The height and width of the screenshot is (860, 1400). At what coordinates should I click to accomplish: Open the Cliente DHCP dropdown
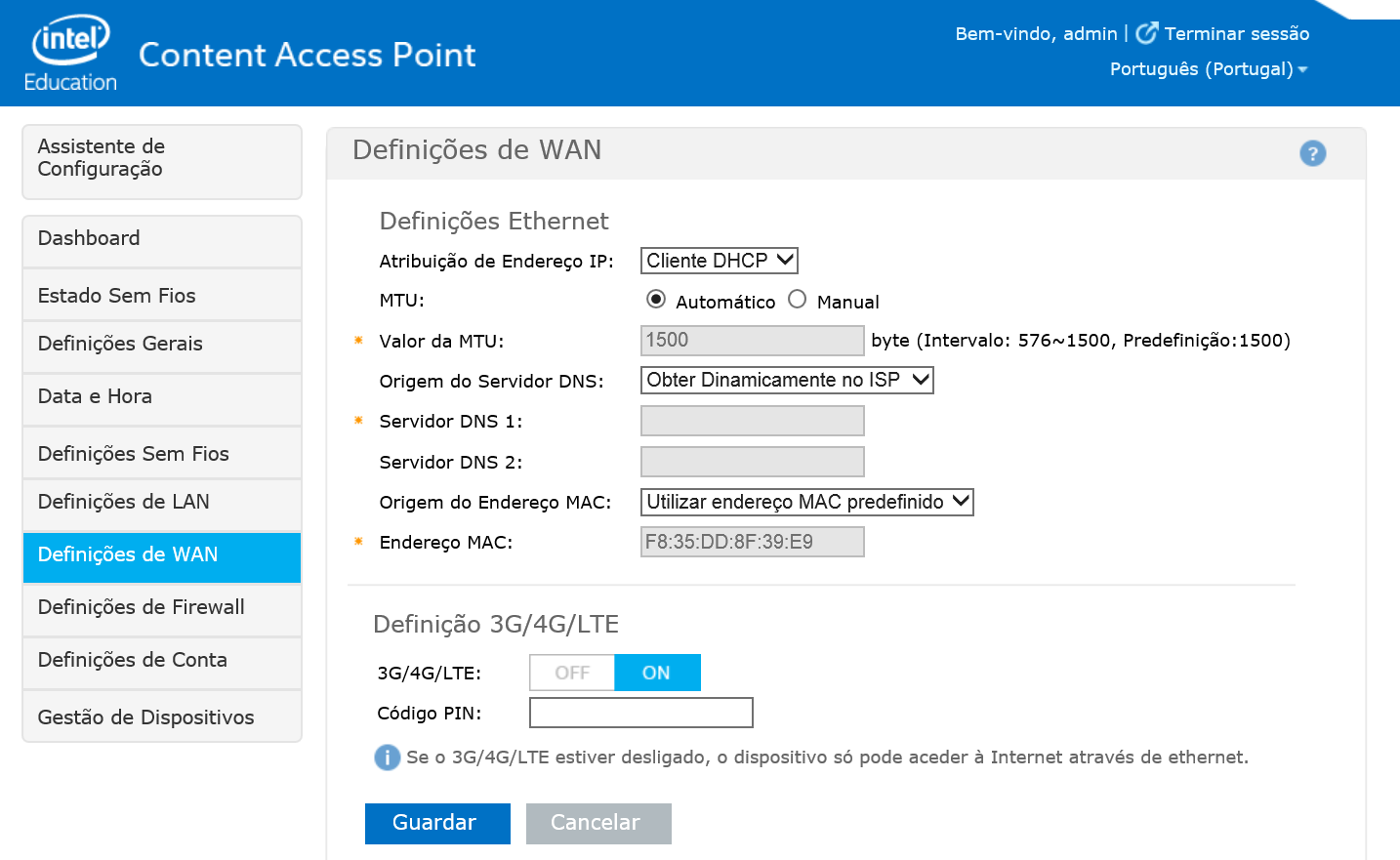pos(720,261)
